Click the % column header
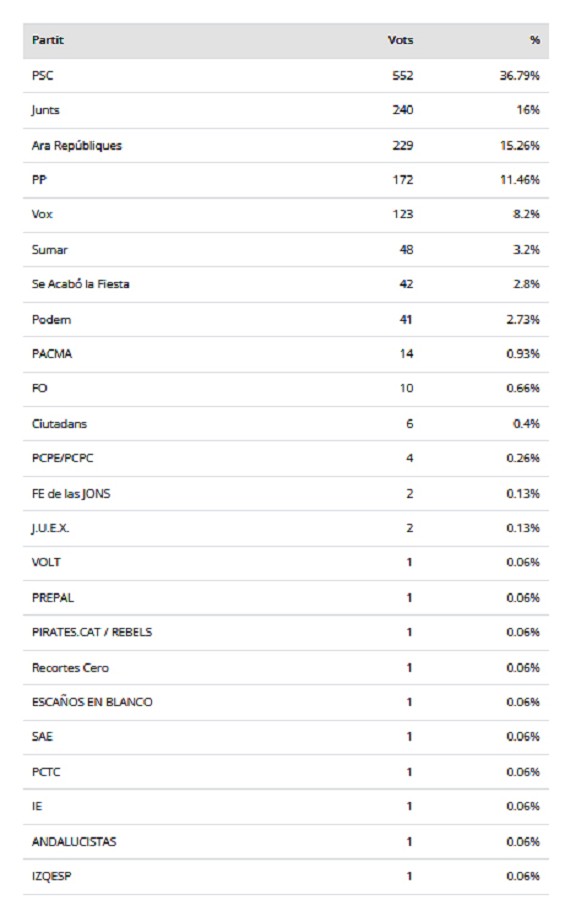 point(535,40)
